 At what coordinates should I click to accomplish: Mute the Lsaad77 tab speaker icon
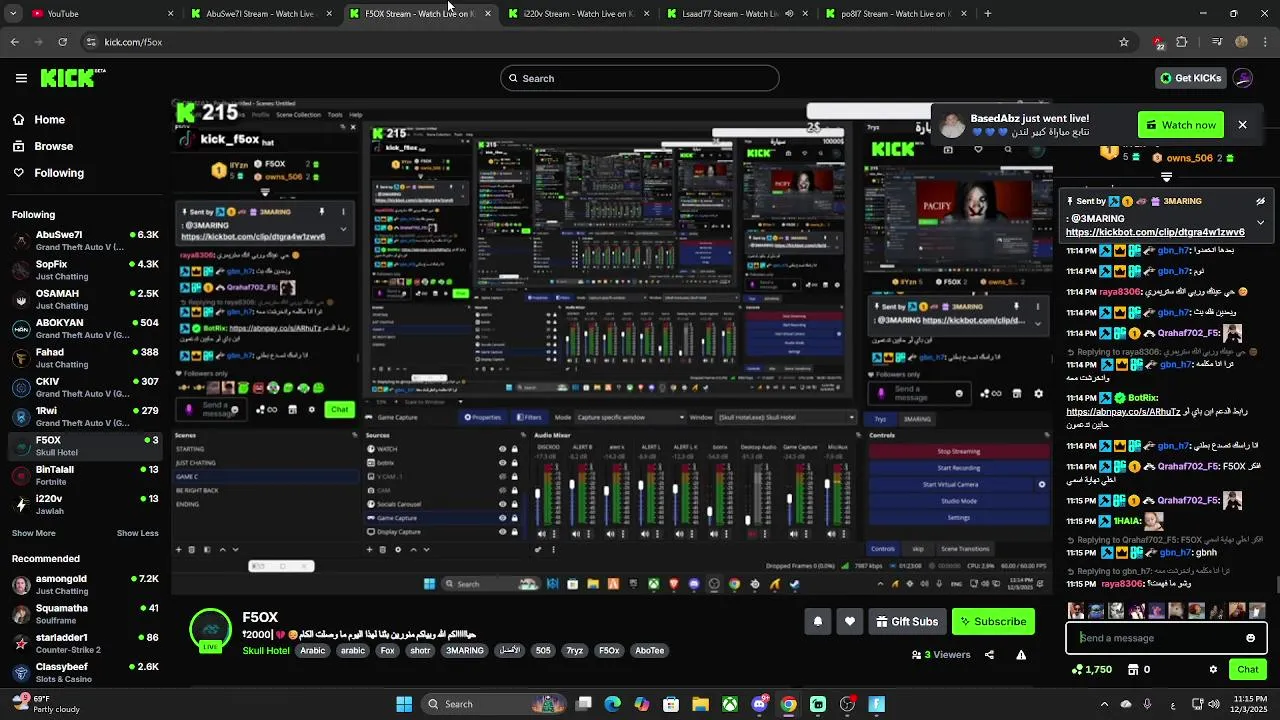790,14
